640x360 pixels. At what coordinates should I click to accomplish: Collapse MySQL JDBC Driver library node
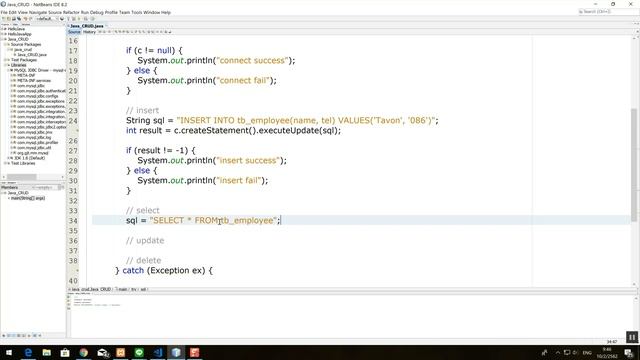pyautogui.click(x=8, y=70)
